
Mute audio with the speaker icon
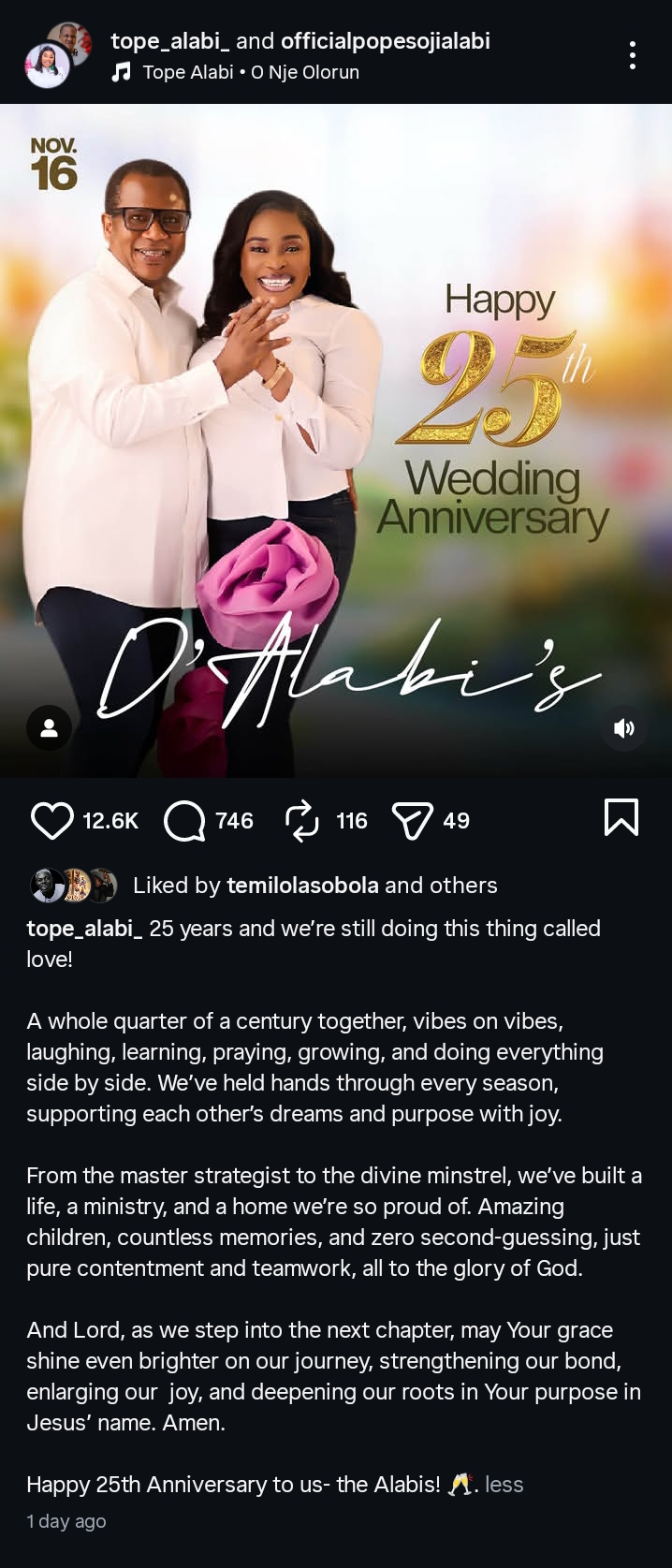tap(624, 727)
